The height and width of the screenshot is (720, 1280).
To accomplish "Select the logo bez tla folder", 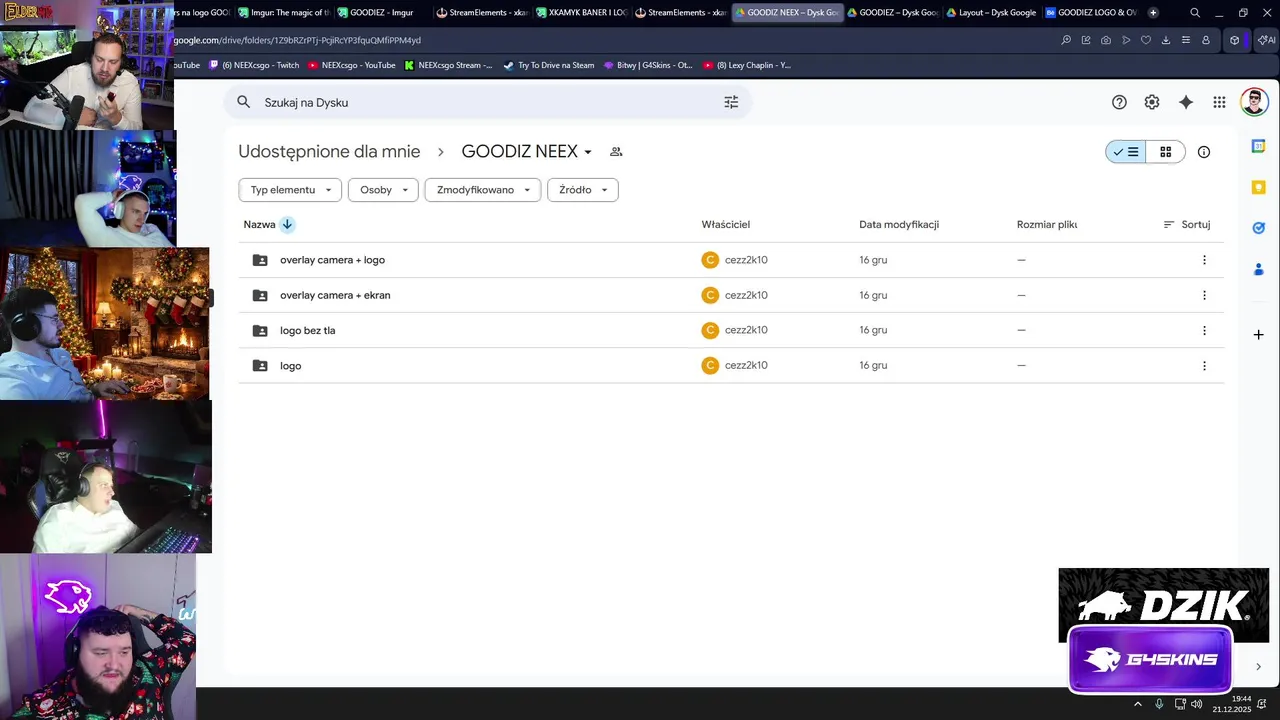I will 731,330.
